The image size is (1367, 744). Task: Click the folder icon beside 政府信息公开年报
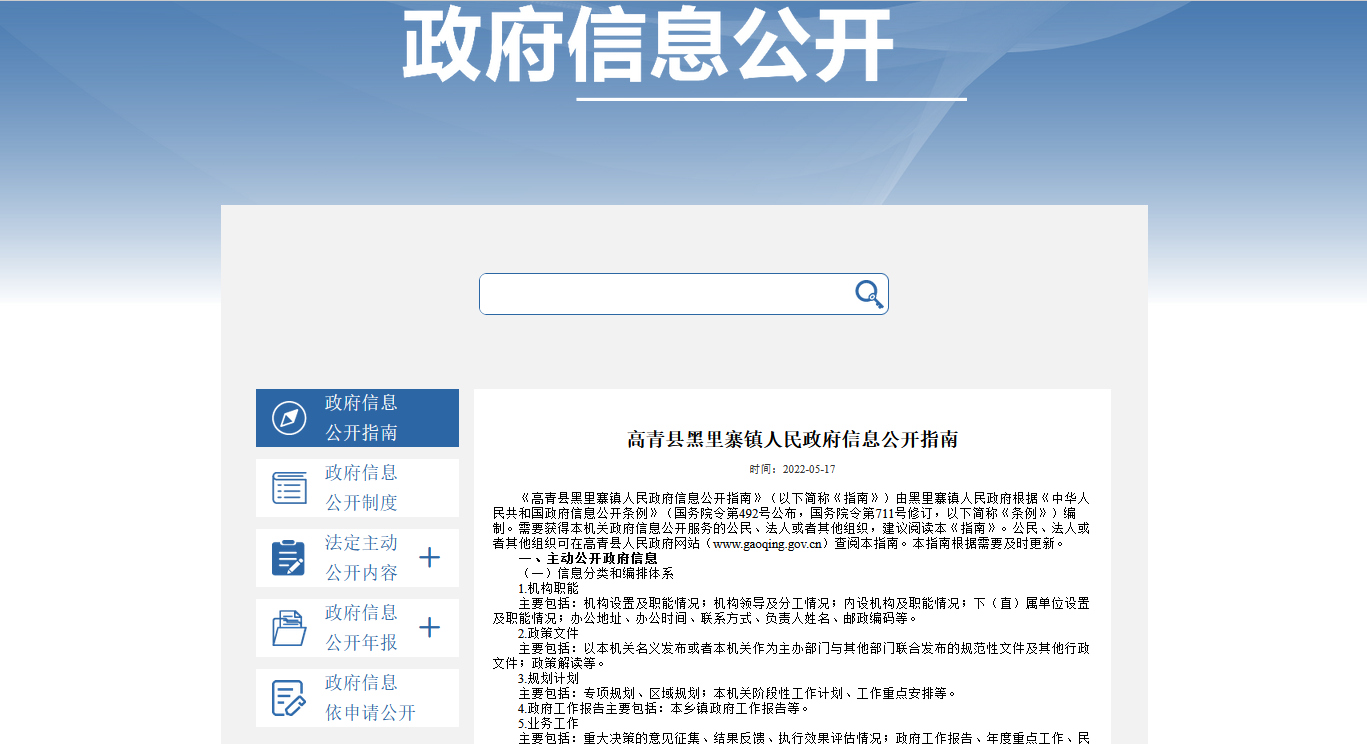pyautogui.click(x=290, y=628)
